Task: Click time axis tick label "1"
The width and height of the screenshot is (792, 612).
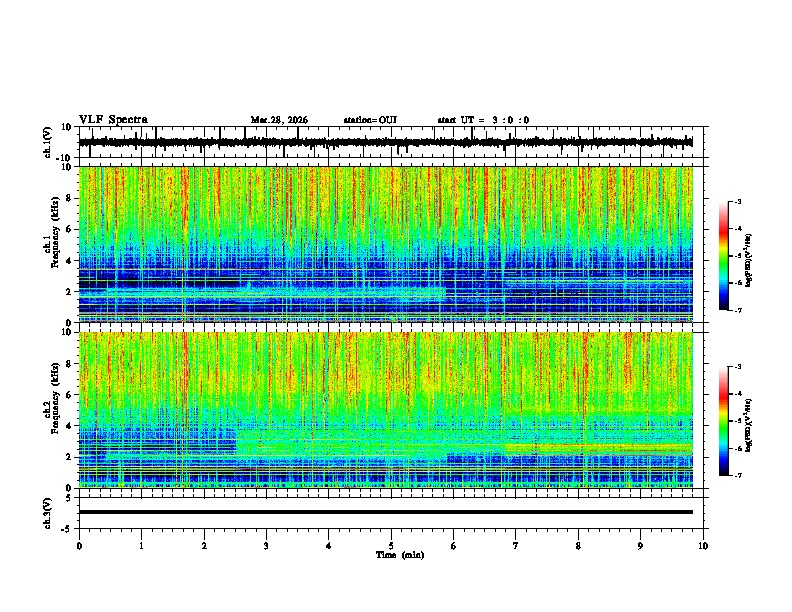Action: click(x=141, y=545)
